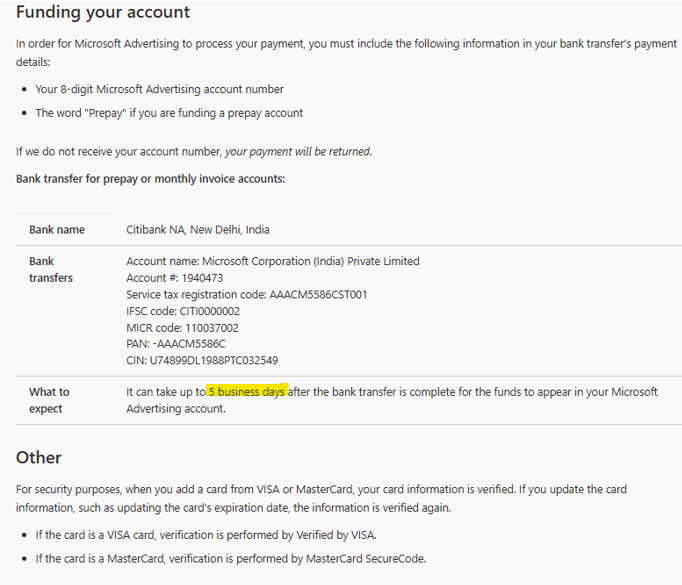Click the bold 'Bank transfer for prepay' line
This screenshot has width=682, height=585.
[150, 179]
